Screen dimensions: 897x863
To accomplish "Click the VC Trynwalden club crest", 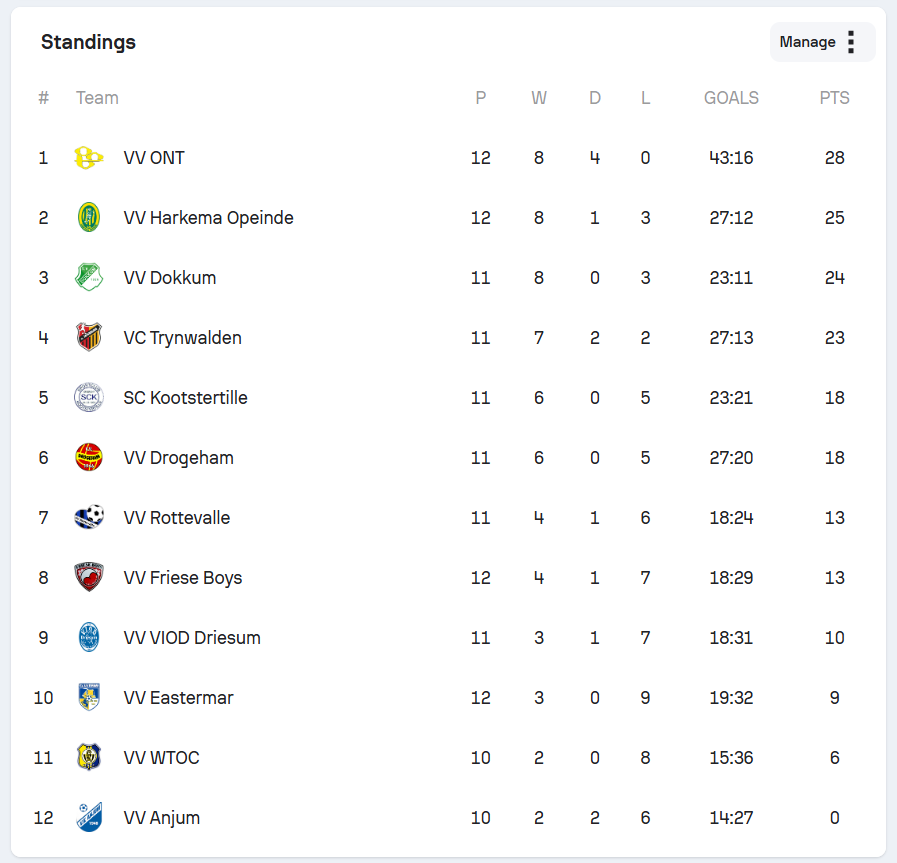I will coord(89,337).
